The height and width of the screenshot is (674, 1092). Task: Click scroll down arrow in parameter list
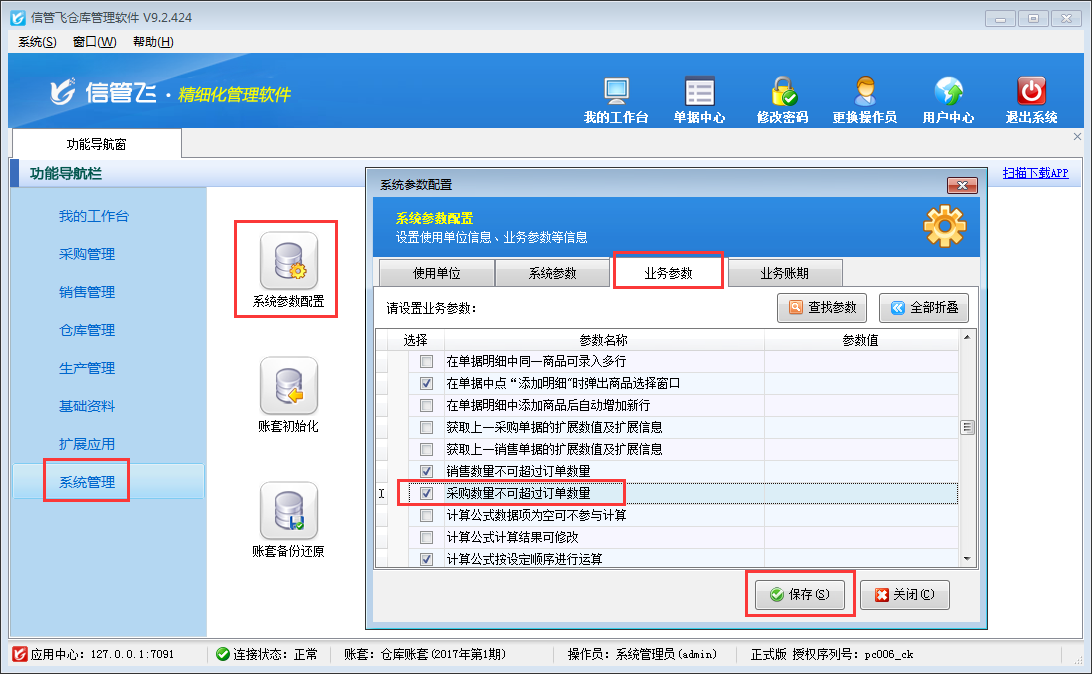click(x=967, y=558)
